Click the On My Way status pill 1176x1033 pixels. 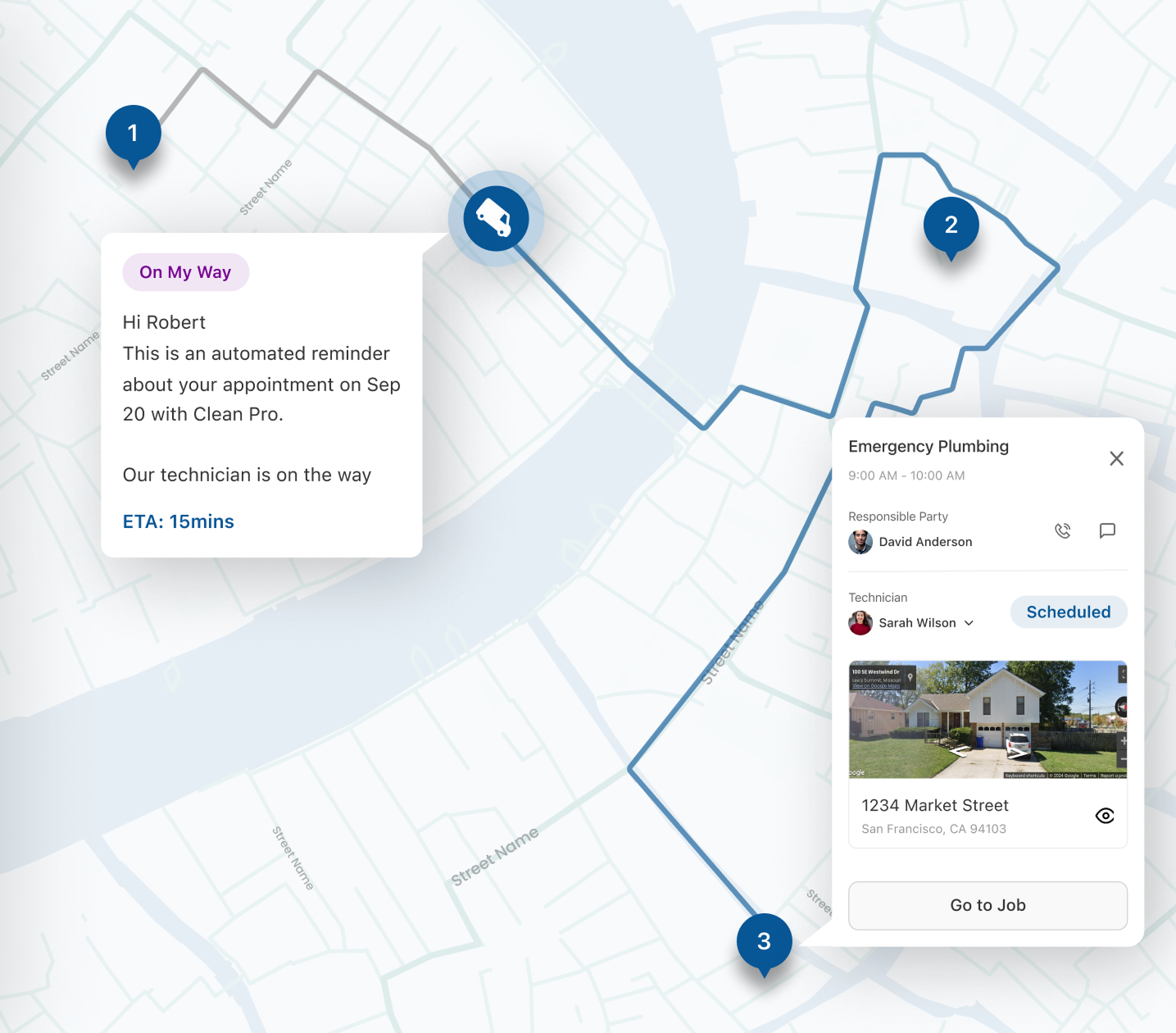pyautogui.click(x=185, y=271)
